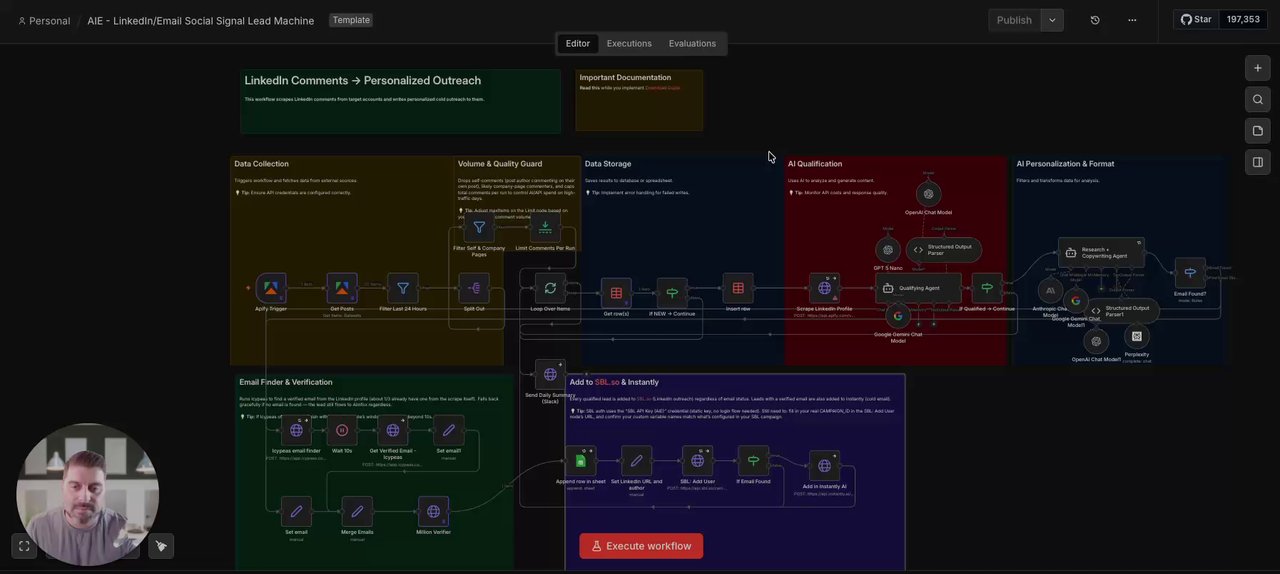
Task: Click the Download Guide link
Action: click(x=663, y=88)
